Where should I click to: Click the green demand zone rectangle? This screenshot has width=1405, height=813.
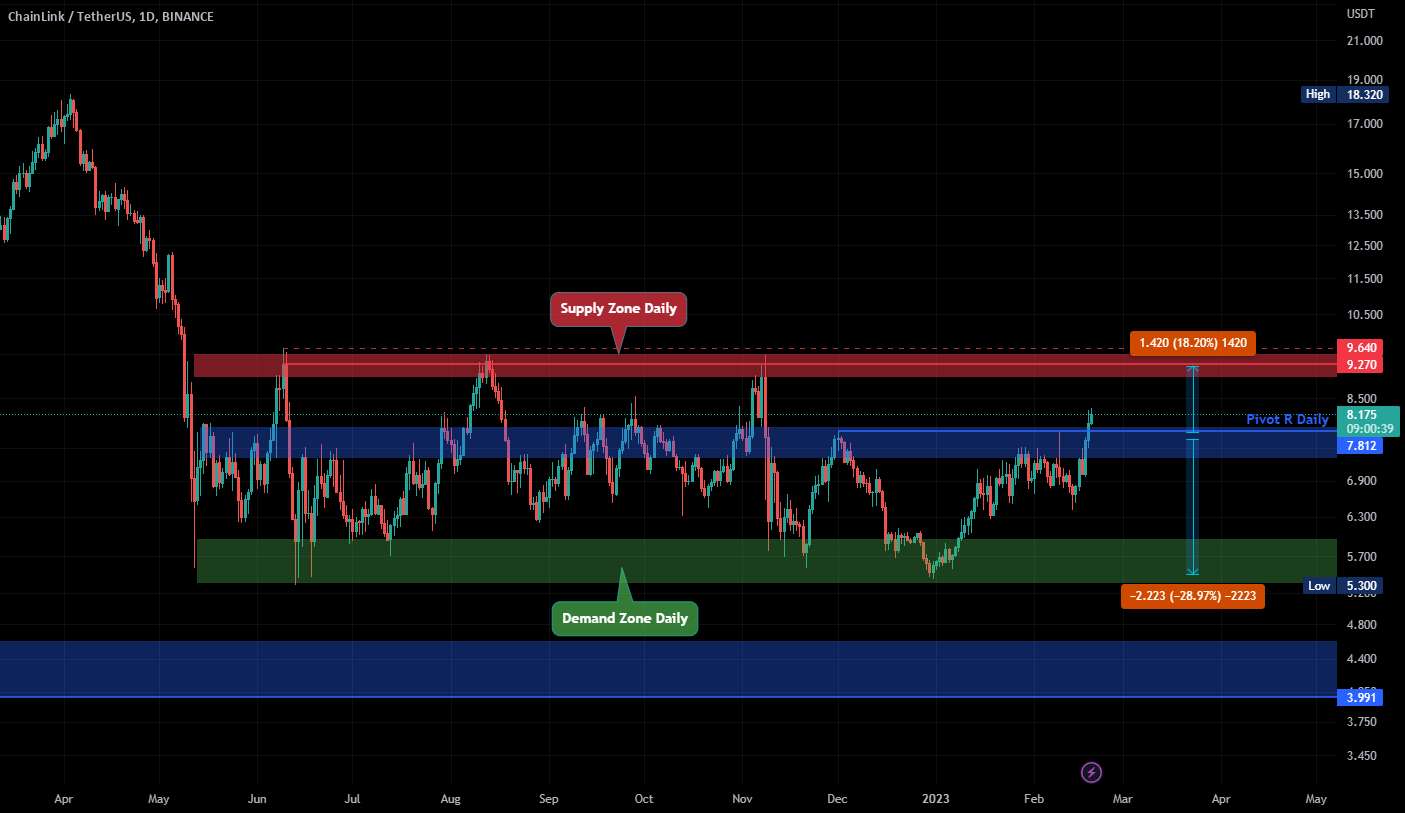point(767,561)
